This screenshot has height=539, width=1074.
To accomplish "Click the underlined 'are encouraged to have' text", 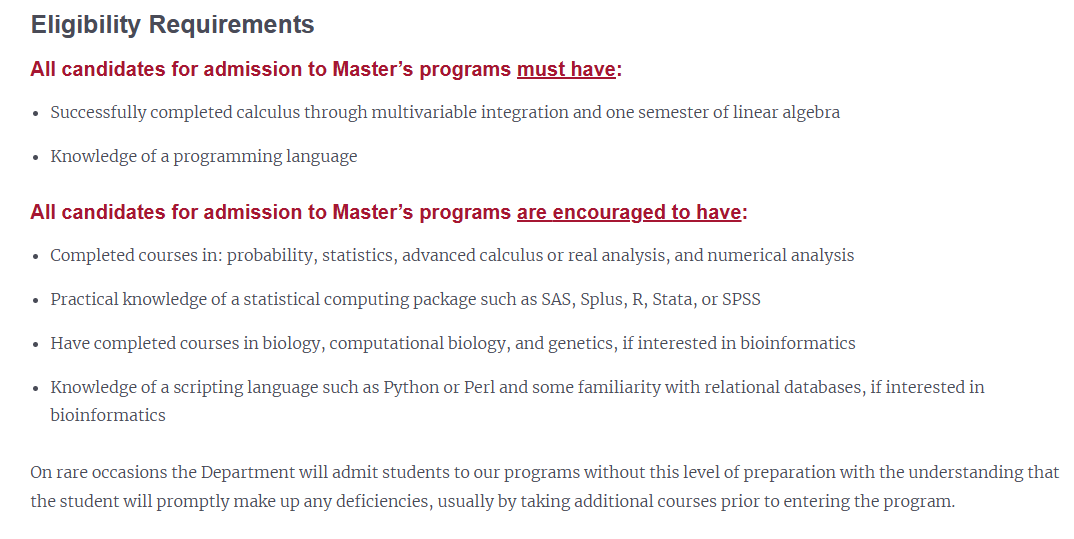I will 629,212.
